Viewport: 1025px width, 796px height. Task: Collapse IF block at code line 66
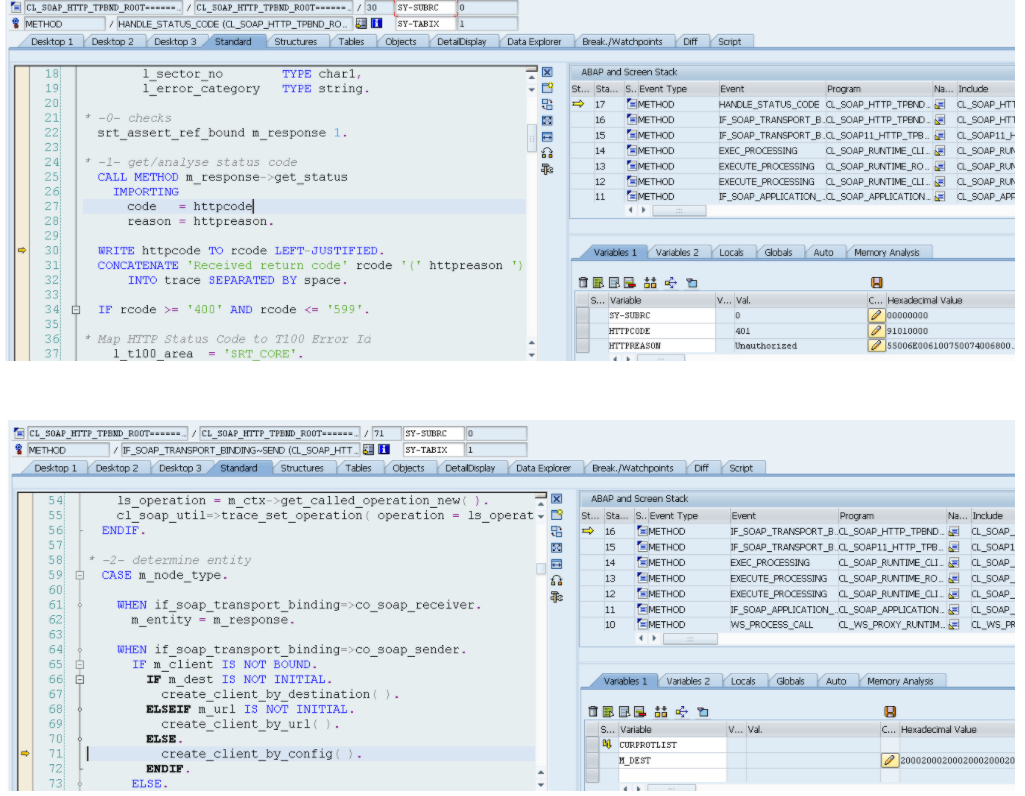coord(80,680)
